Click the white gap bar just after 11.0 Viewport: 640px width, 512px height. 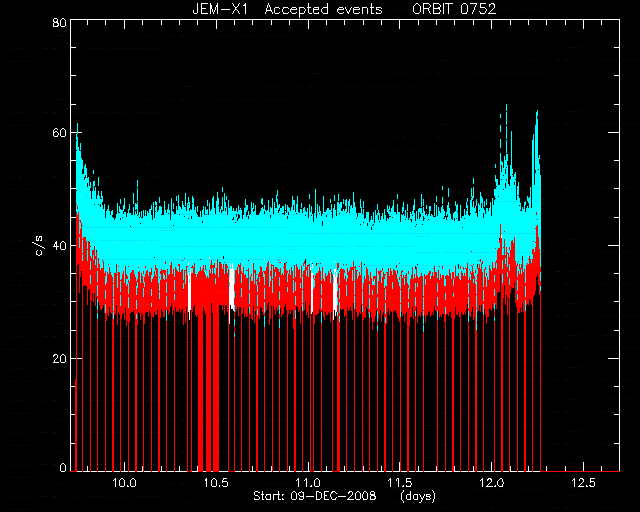click(312, 288)
